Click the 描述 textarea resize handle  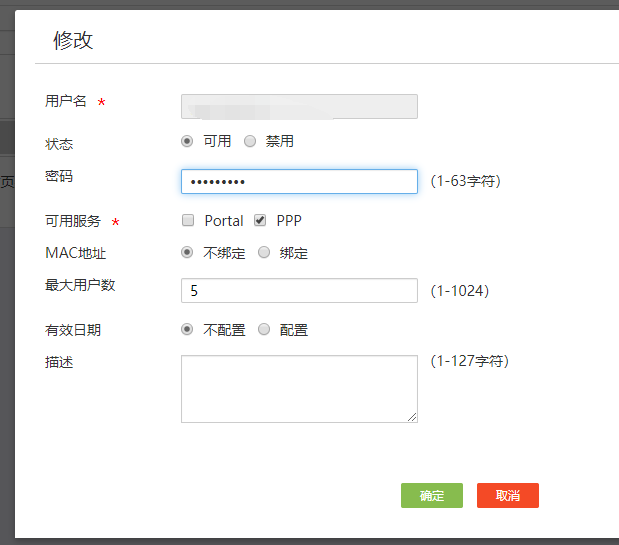point(412,417)
